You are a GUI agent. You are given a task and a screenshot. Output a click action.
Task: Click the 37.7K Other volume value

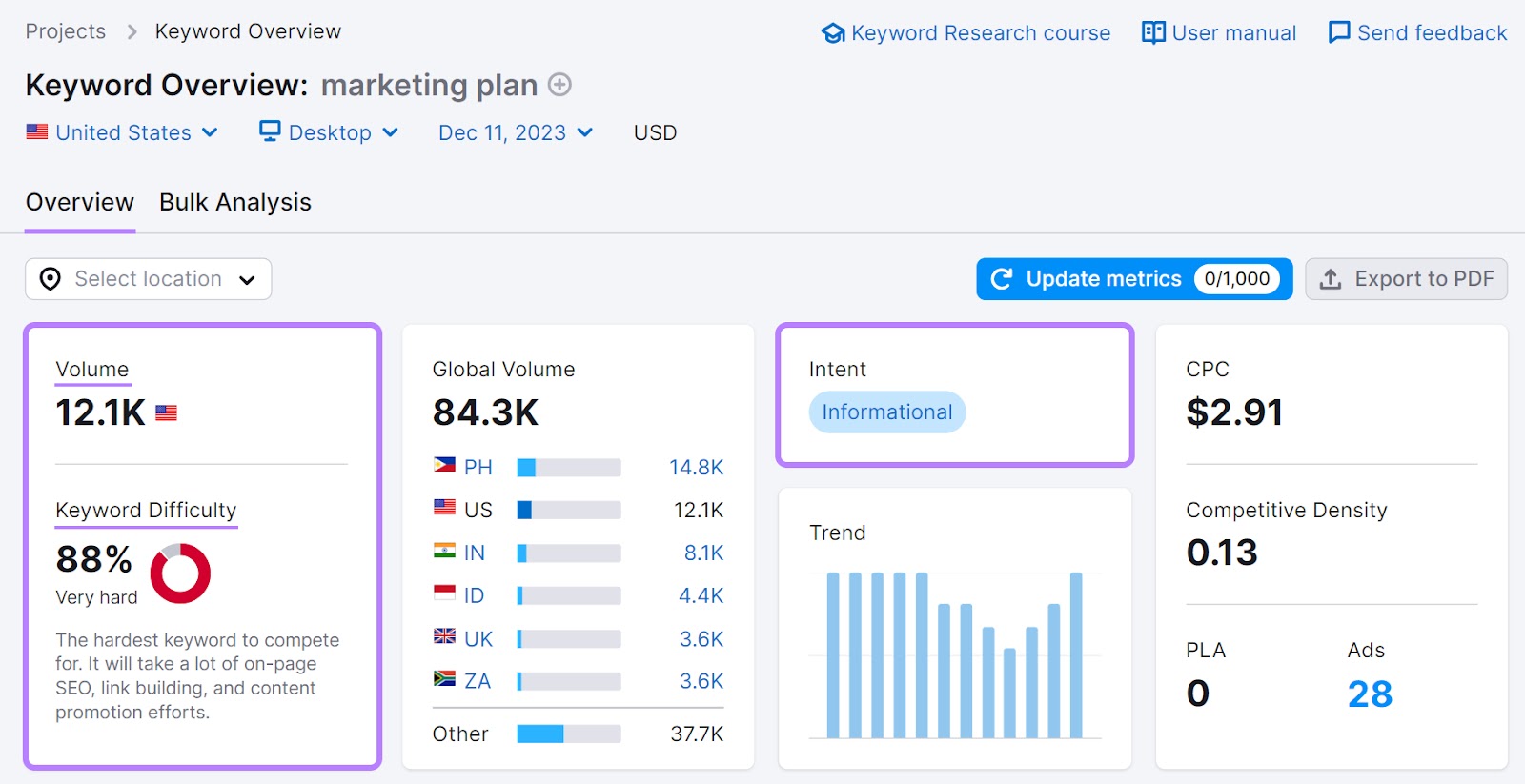click(697, 734)
